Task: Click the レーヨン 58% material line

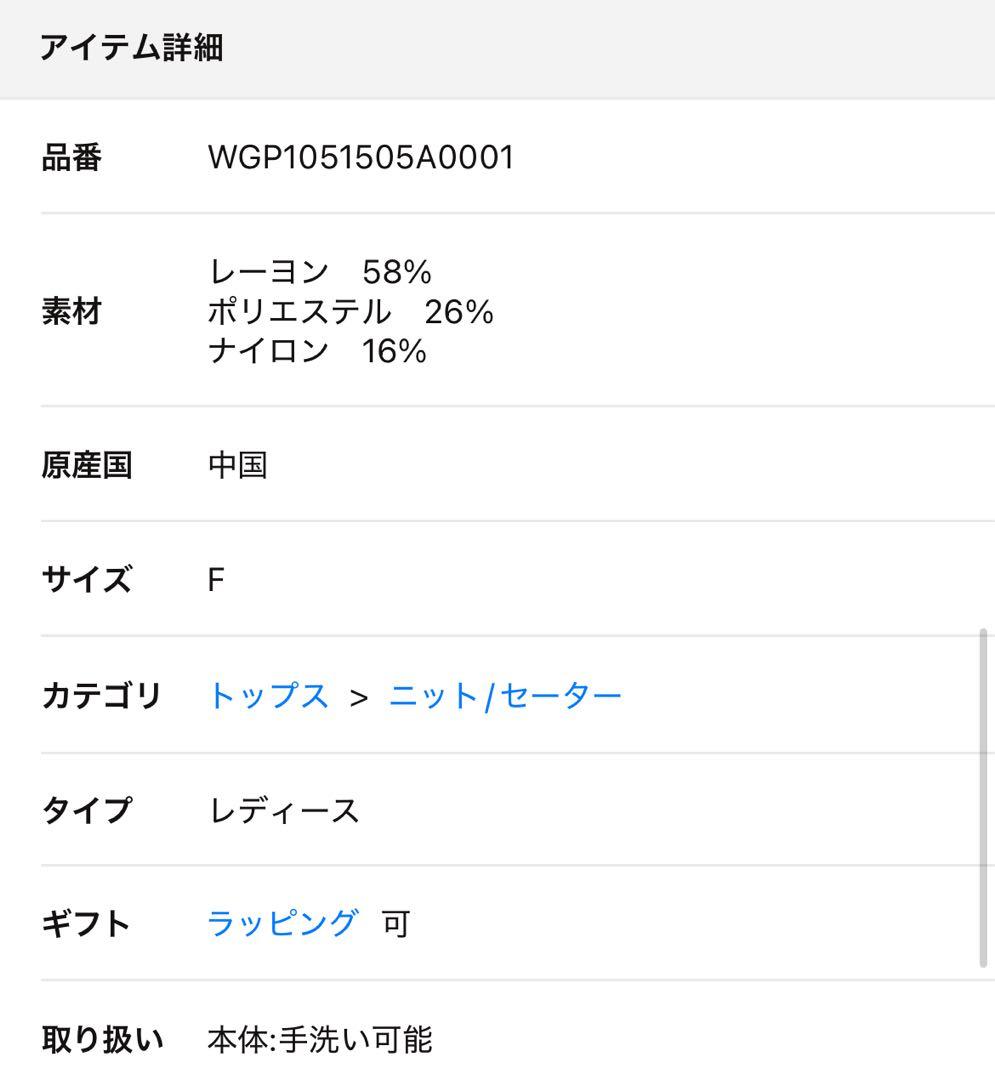Action: tap(319, 272)
